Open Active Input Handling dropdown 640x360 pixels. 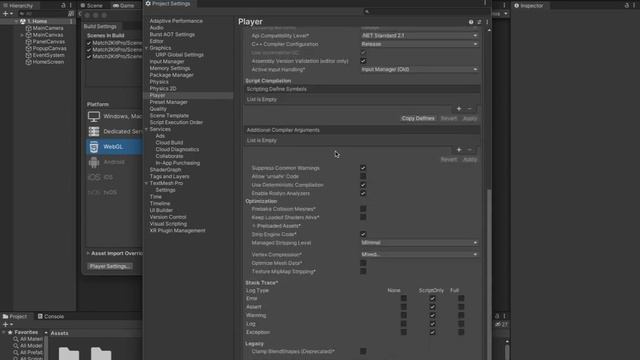pos(419,69)
